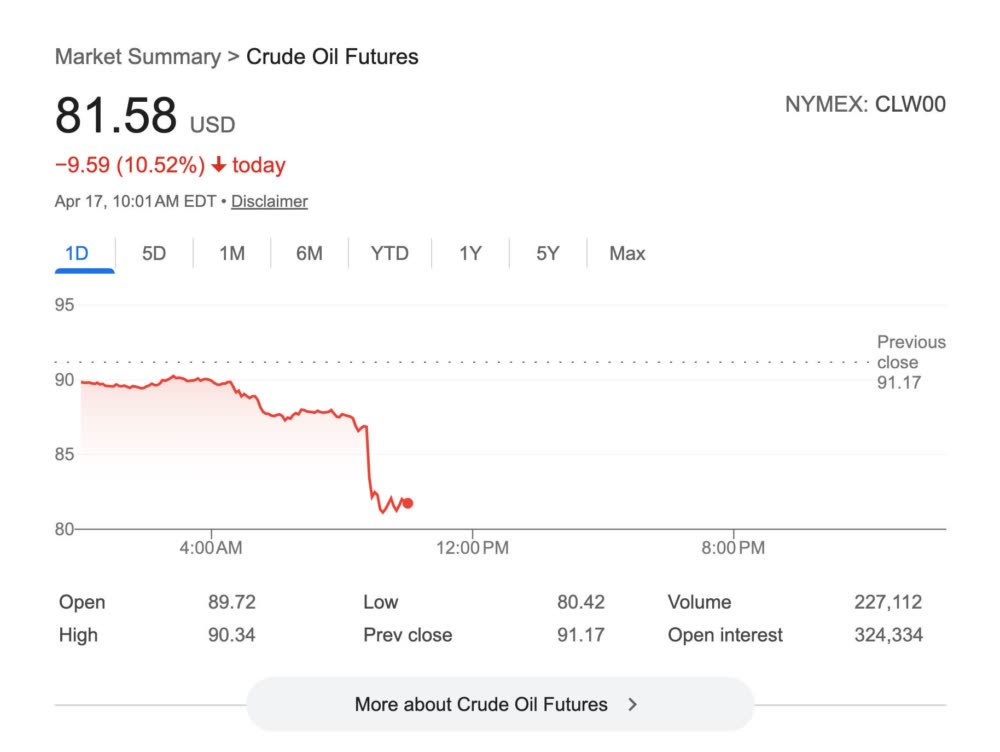Select the 6M chart range

click(x=309, y=254)
